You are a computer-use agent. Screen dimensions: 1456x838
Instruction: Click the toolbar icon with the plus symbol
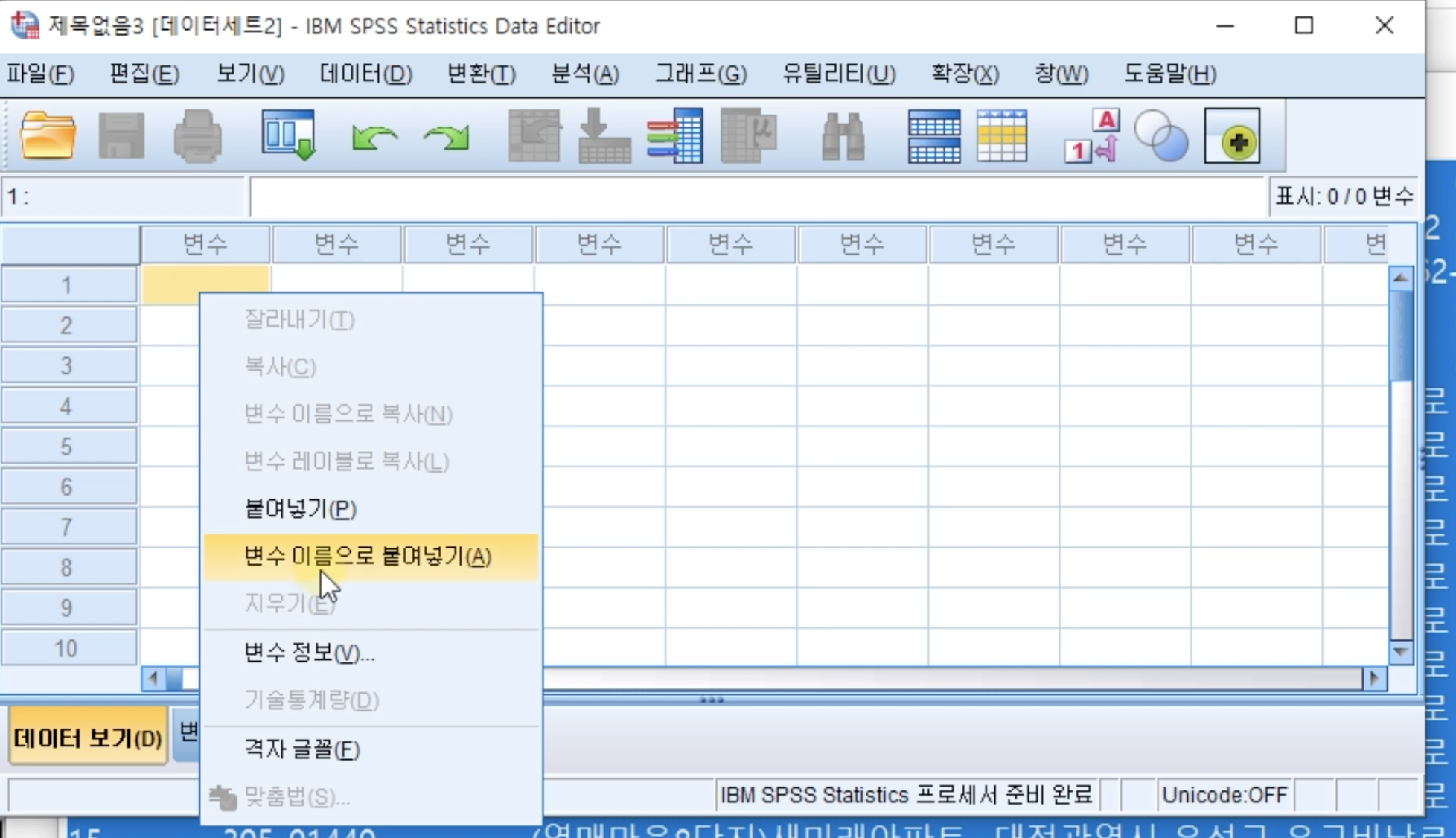[x=1232, y=136]
